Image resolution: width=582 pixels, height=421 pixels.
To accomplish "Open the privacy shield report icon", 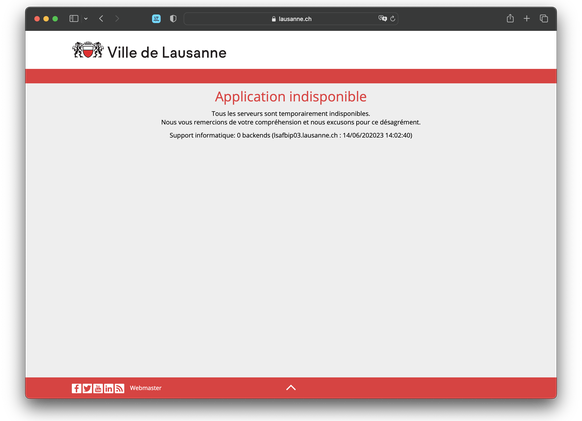I will click(x=173, y=19).
